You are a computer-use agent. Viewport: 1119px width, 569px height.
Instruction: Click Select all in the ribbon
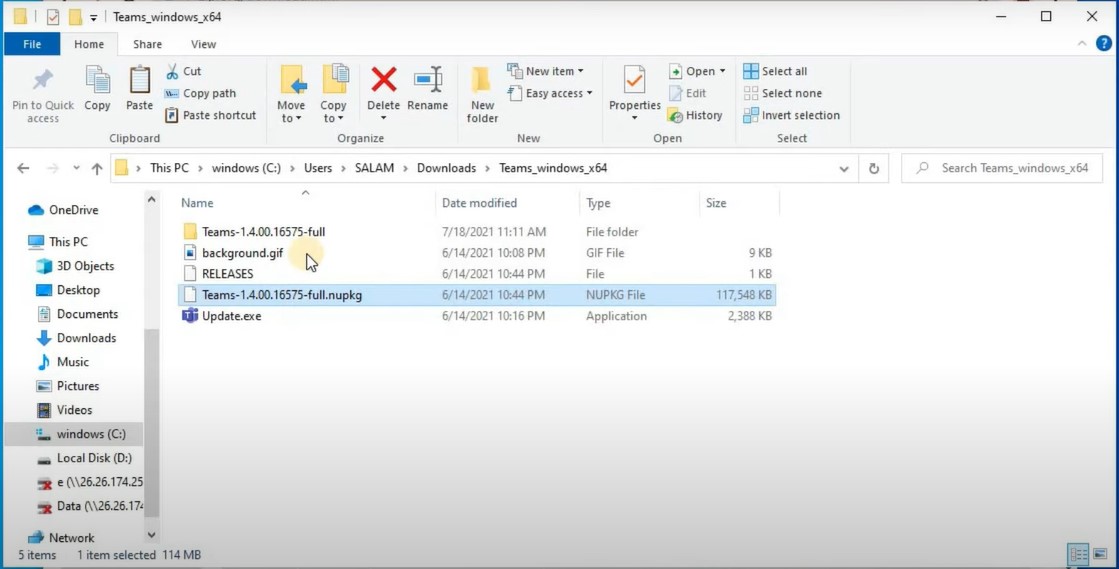pyautogui.click(x=775, y=71)
